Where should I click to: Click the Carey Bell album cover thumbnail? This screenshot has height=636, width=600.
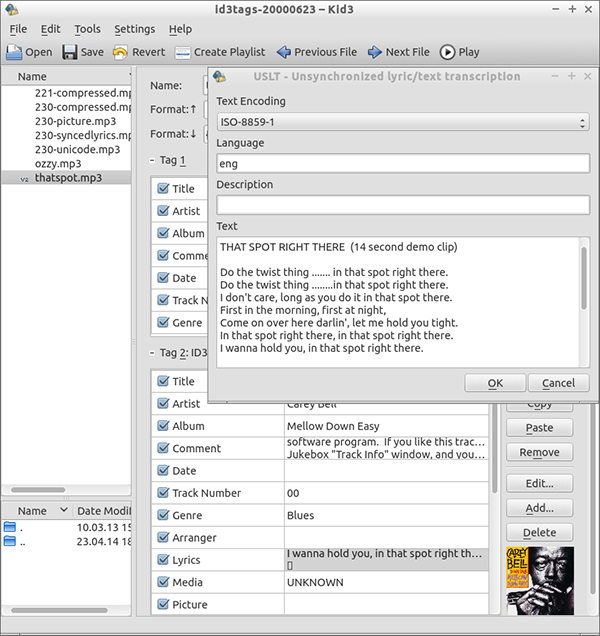(x=540, y=581)
